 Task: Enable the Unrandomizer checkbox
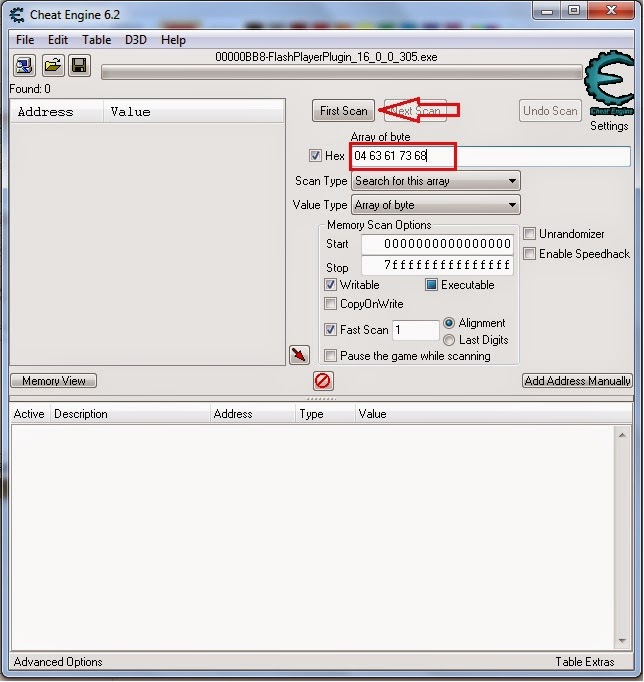pyautogui.click(x=529, y=234)
